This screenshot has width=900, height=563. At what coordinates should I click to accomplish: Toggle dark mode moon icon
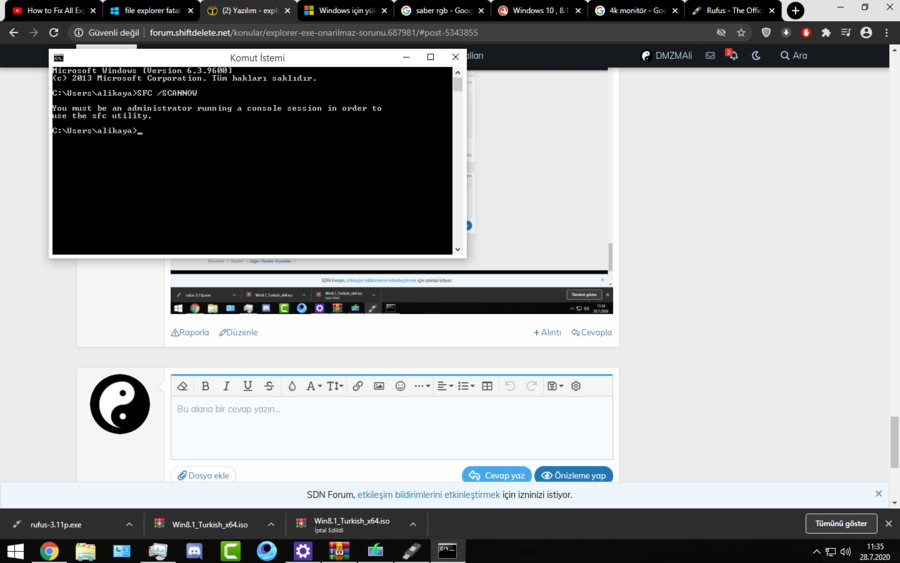[x=757, y=56]
